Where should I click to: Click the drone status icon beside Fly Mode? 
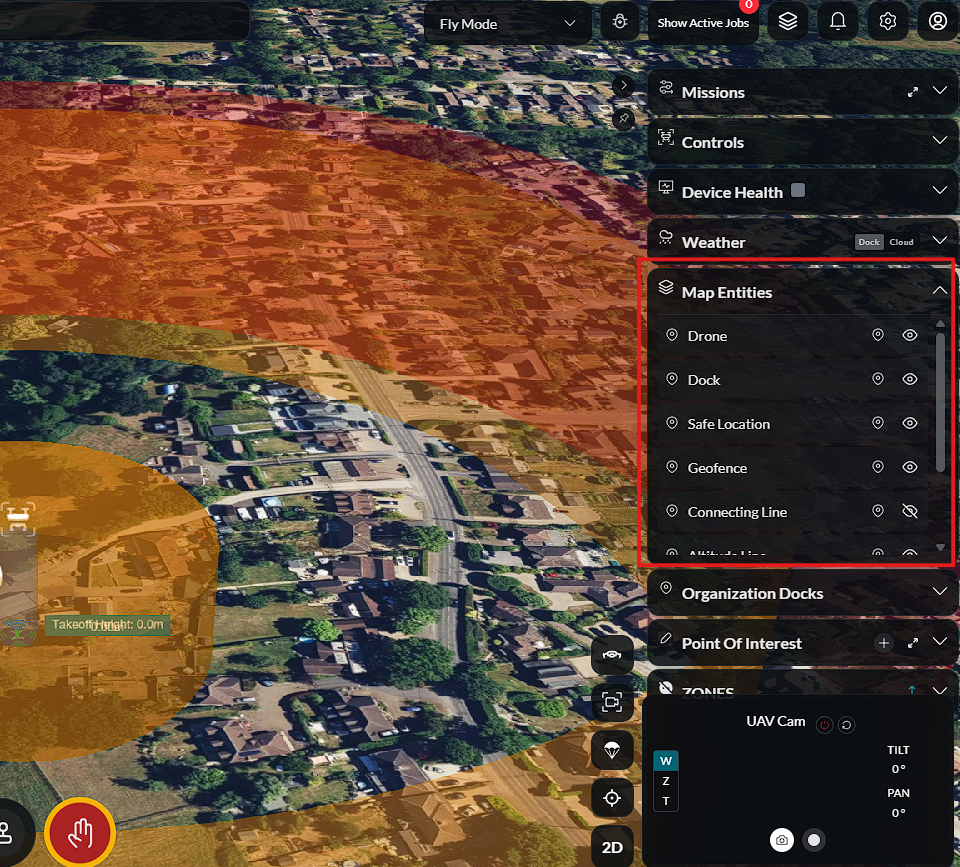point(620,23)
